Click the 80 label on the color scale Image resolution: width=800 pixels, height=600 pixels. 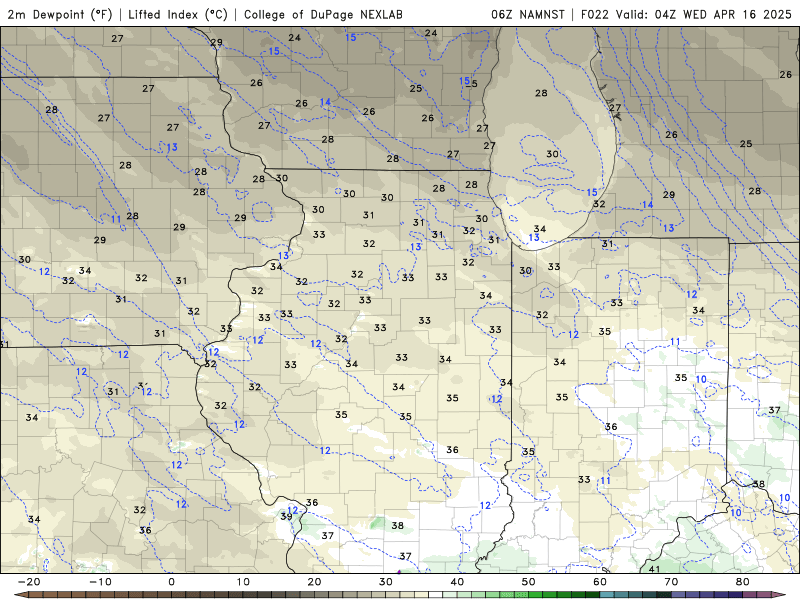pos(743,582)
